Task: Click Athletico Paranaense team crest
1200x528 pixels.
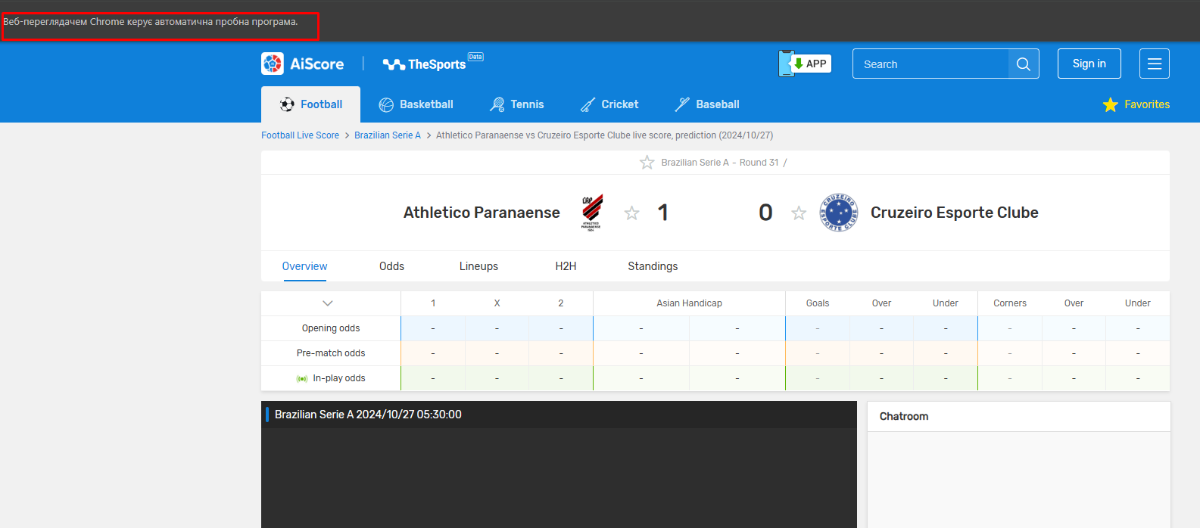Action: [x=592, y=212]
